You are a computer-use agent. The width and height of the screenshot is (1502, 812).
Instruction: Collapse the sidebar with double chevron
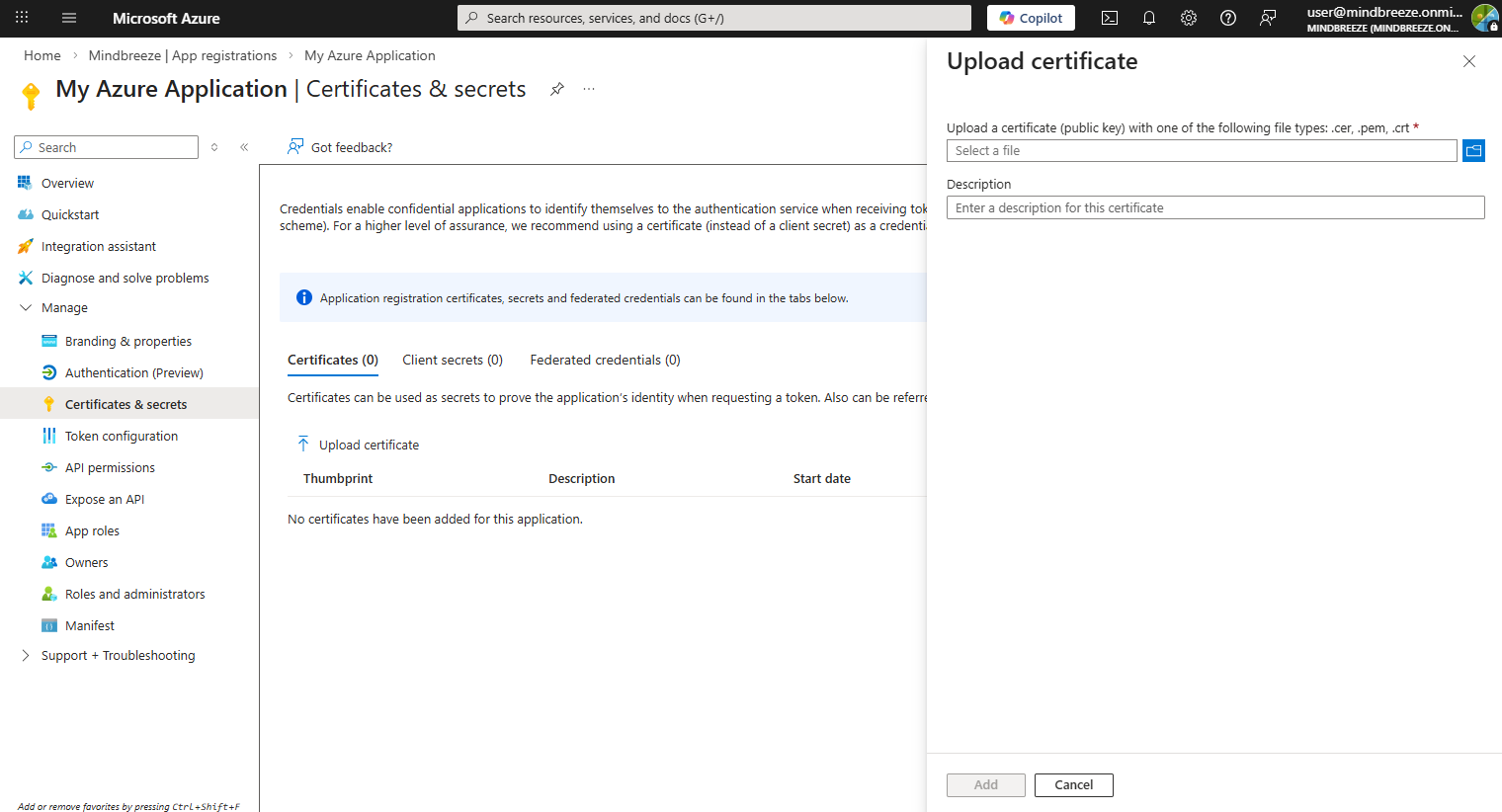pyautogui.click(x=244, y=147)
